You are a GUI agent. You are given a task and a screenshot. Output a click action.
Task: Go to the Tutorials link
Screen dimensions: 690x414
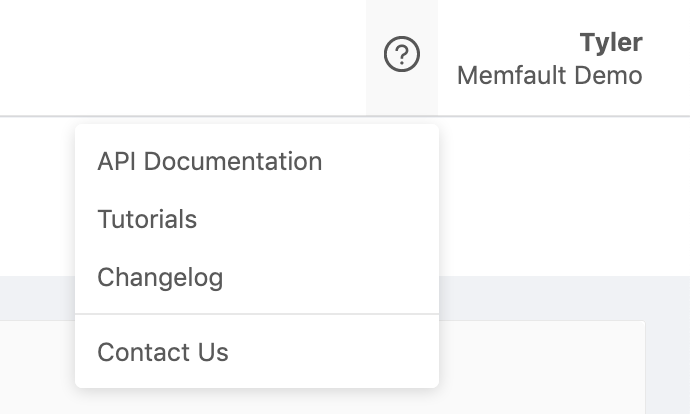tap(147, 219)
